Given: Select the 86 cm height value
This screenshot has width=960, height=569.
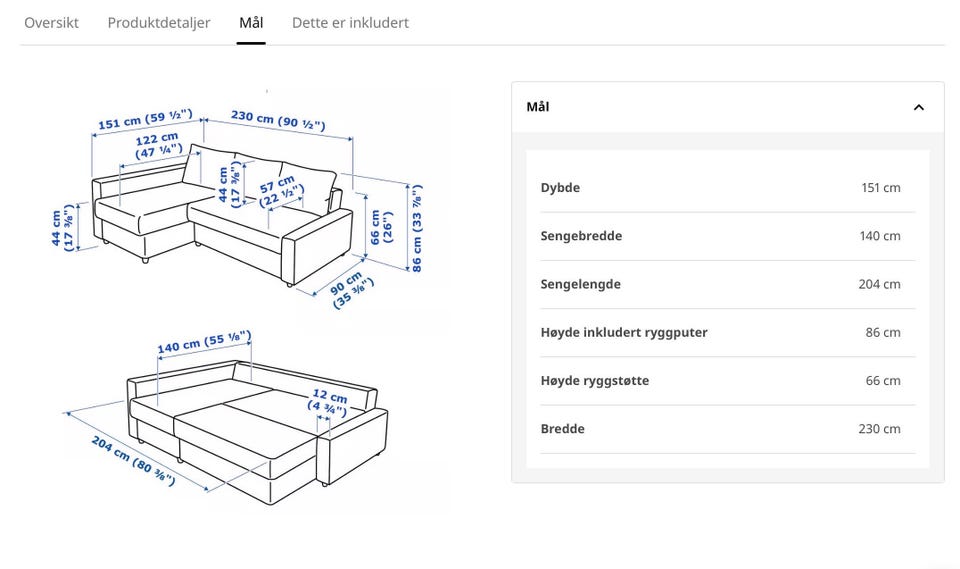Looking at the screenshot, I should [883, 333].
